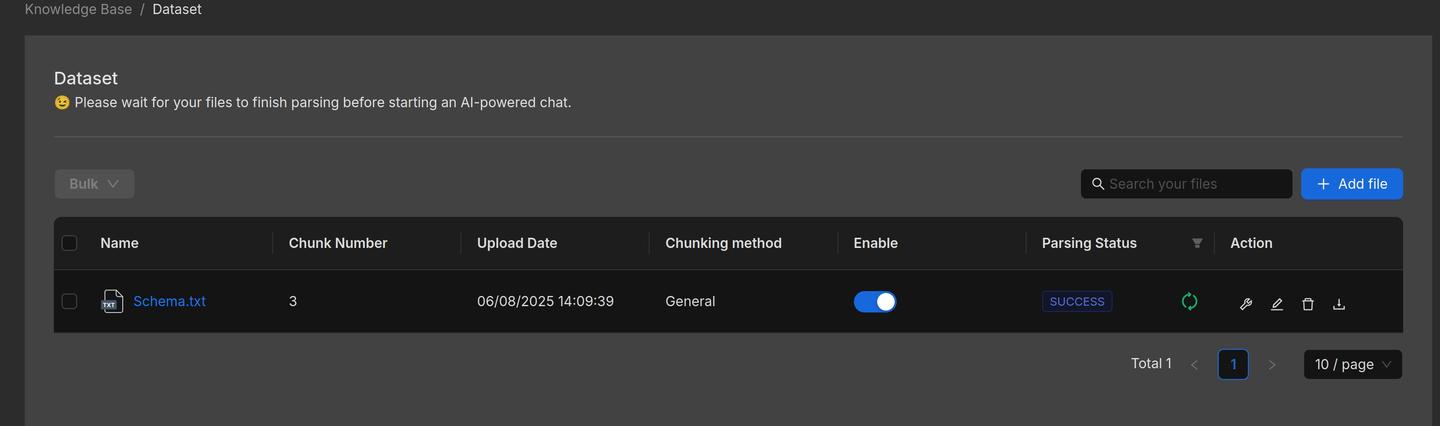Viewport: 1440px width, 426px height.
Task: Re-run parsing with the green refresh icon
Action: [x=1189, y=301]
